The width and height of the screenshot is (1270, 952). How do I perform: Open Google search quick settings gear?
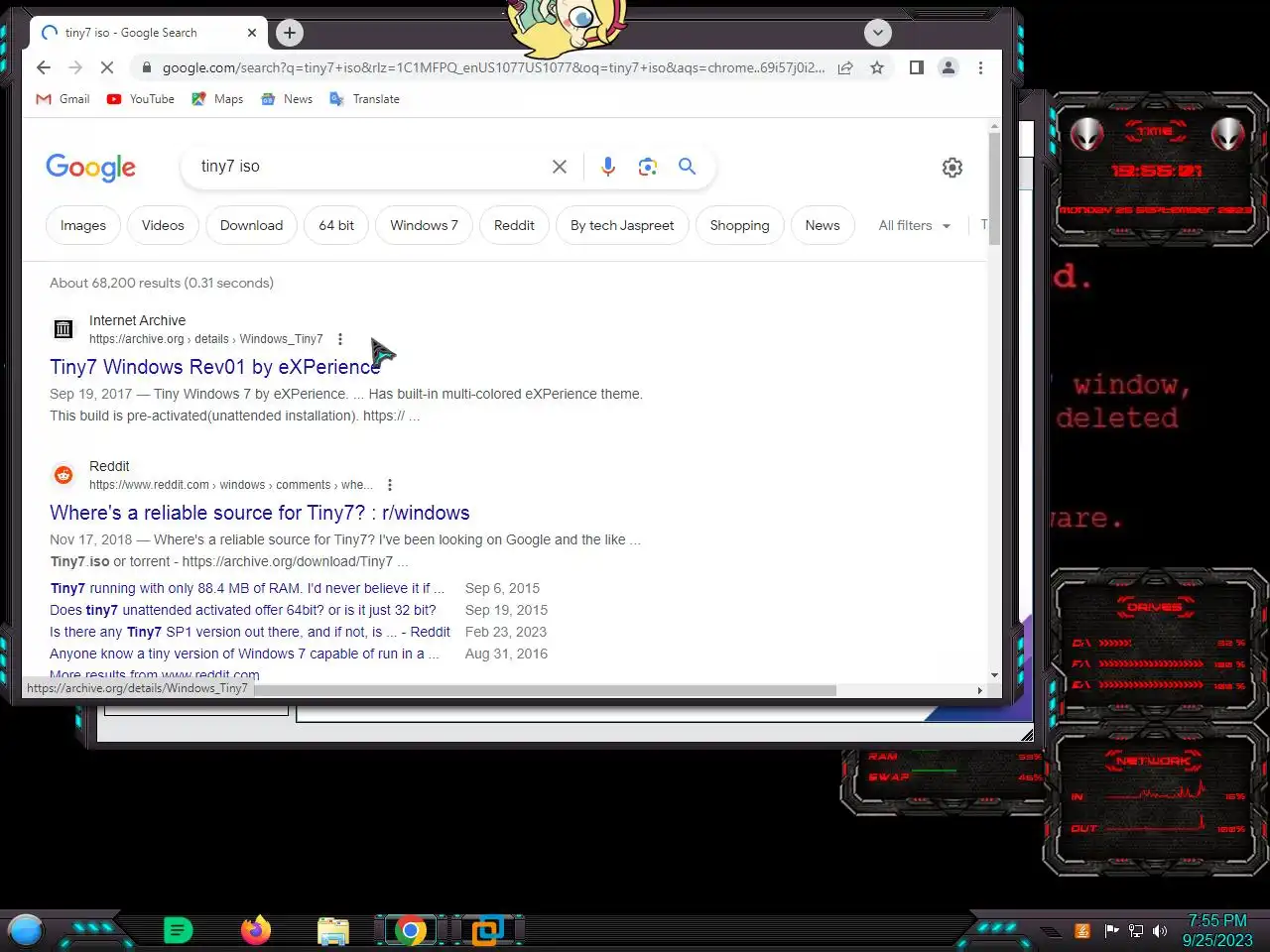[952, 168]
